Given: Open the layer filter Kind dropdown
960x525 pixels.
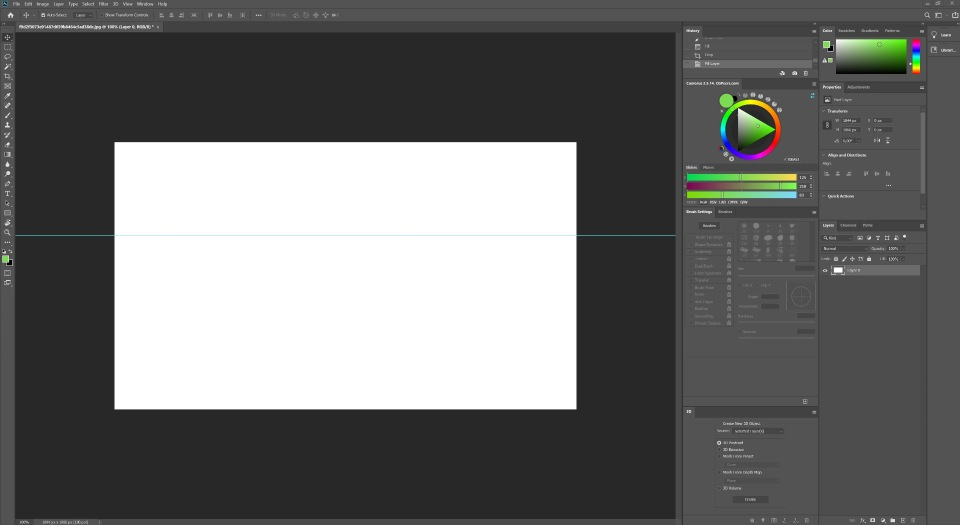Looking at the screenshot, I should (x=837, y=238).
